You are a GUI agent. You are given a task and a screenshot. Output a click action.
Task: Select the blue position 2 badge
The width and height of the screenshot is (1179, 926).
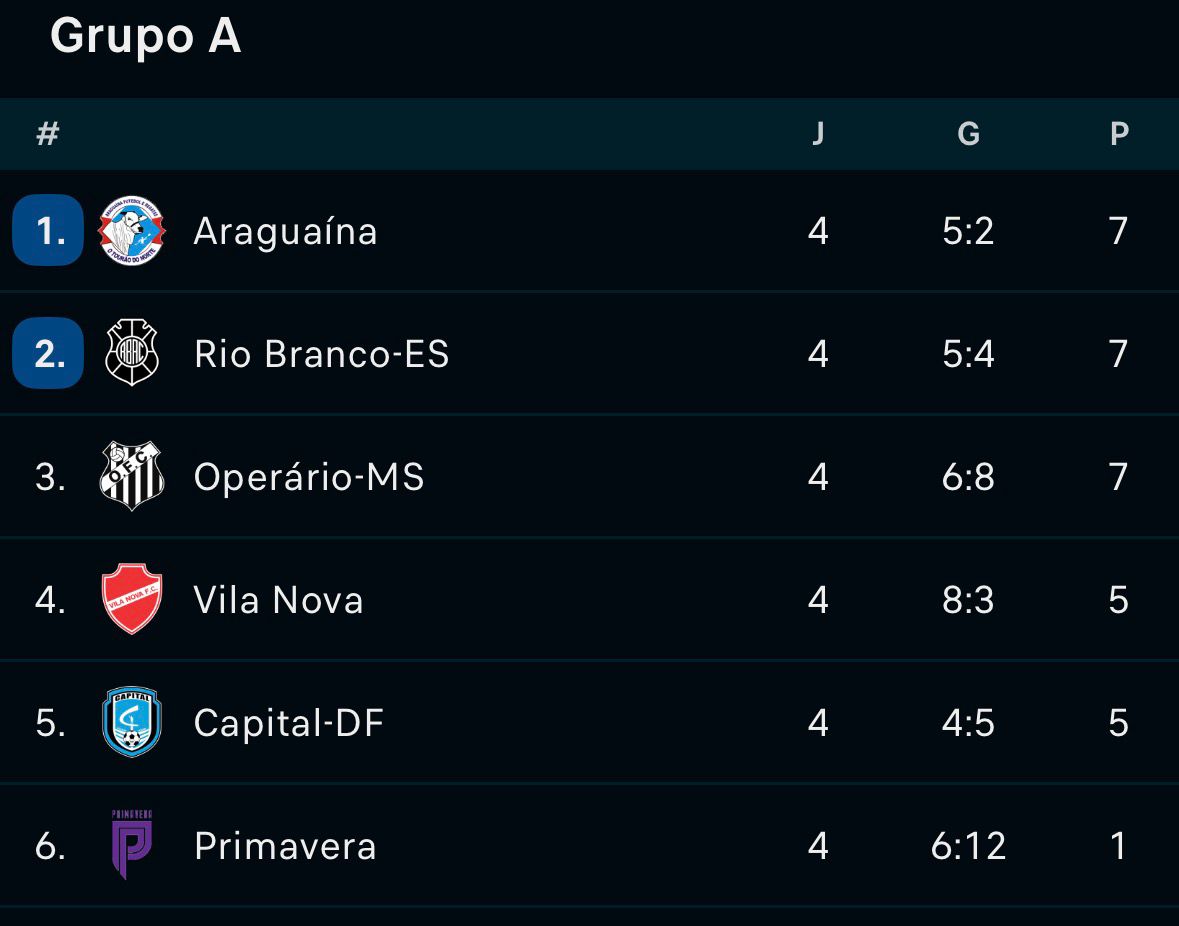point(48,354)
